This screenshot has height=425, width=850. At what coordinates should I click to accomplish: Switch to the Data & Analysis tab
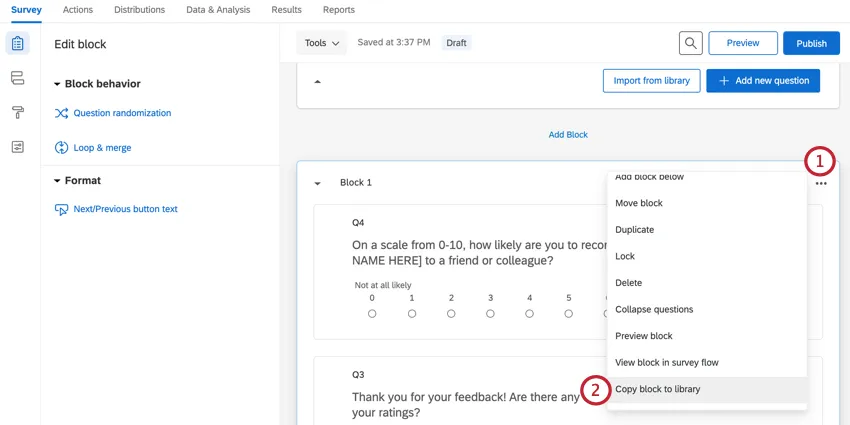[218, 9]
